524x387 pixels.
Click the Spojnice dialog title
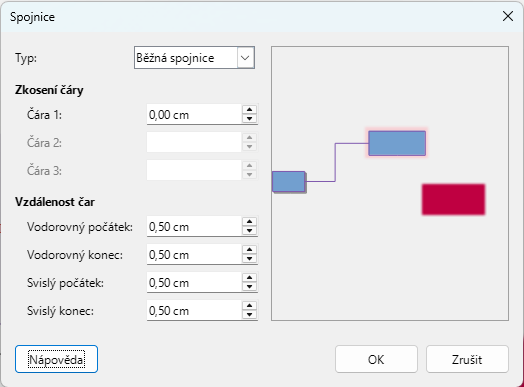click(x=32, y=17)
